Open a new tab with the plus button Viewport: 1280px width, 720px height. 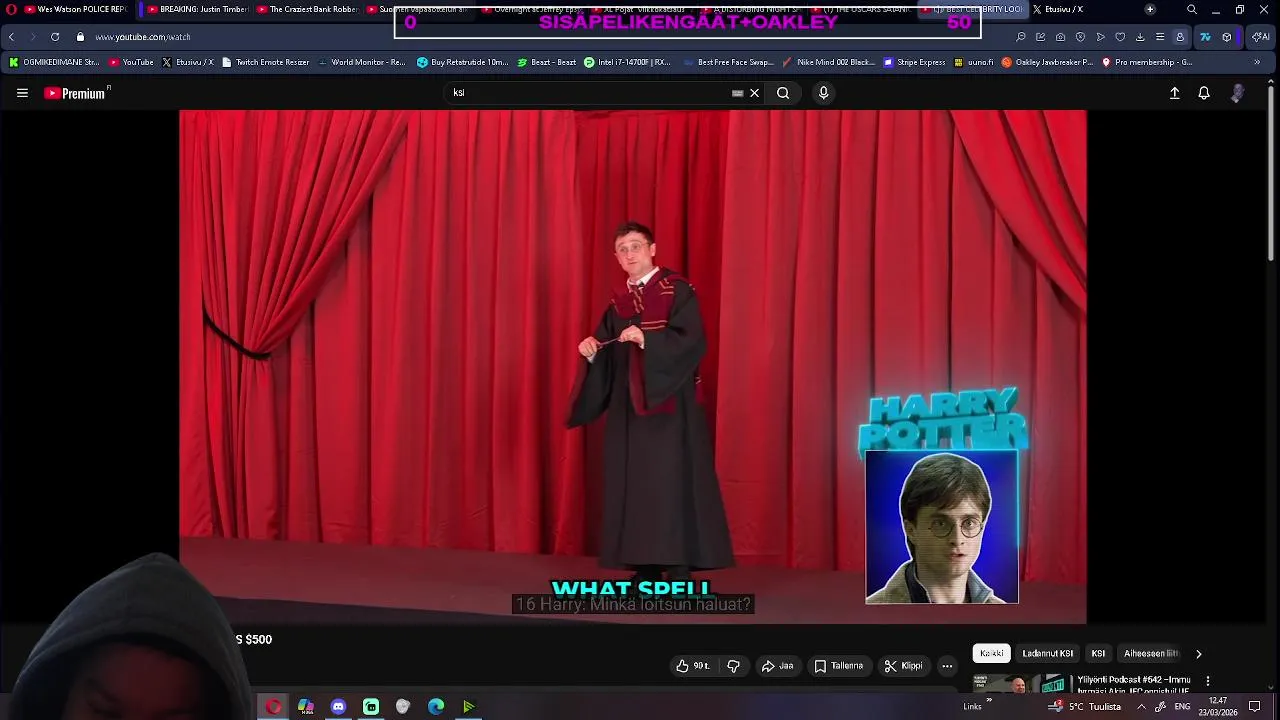click(1150, 9)
